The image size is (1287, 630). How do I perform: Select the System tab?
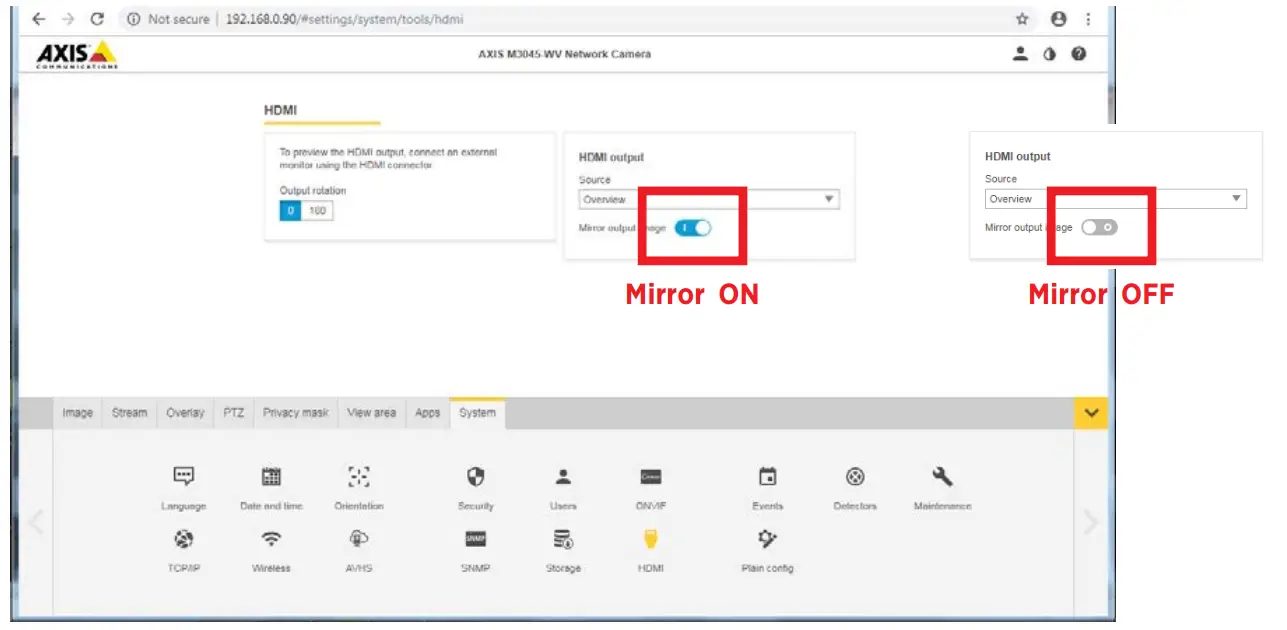tap(477, 412)
